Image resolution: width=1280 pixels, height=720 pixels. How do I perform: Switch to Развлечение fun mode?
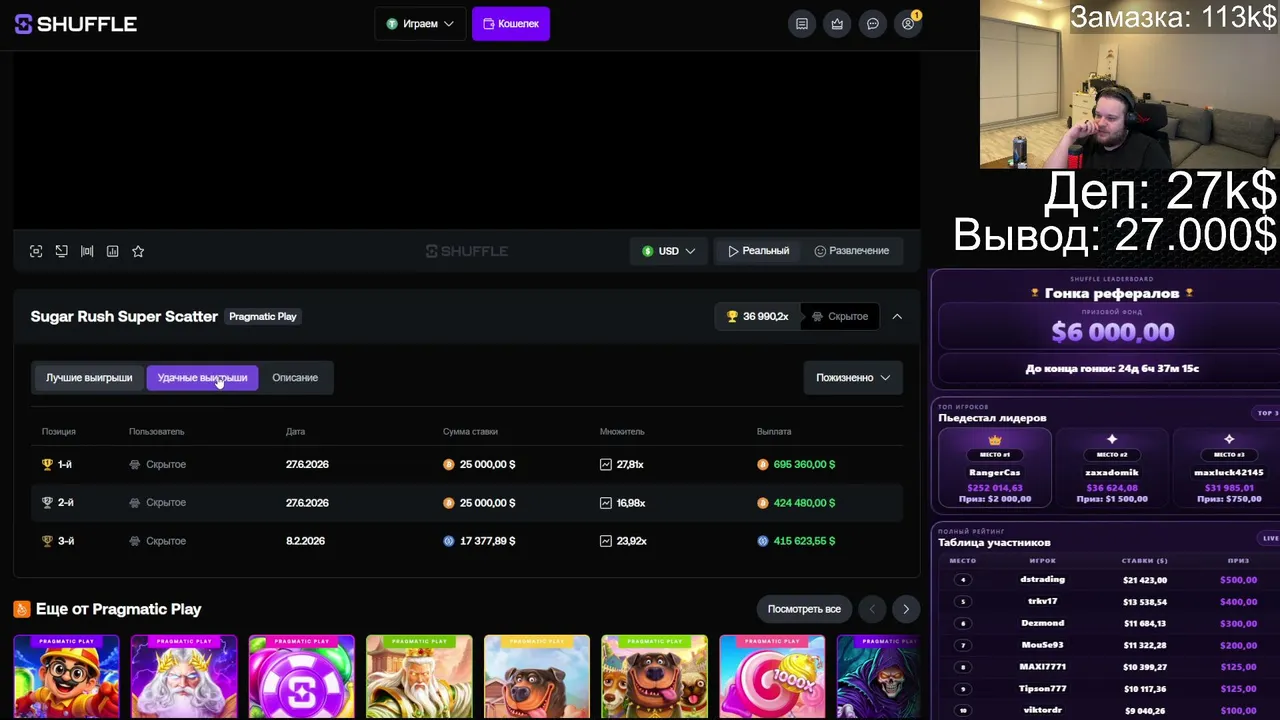[852, 251]
